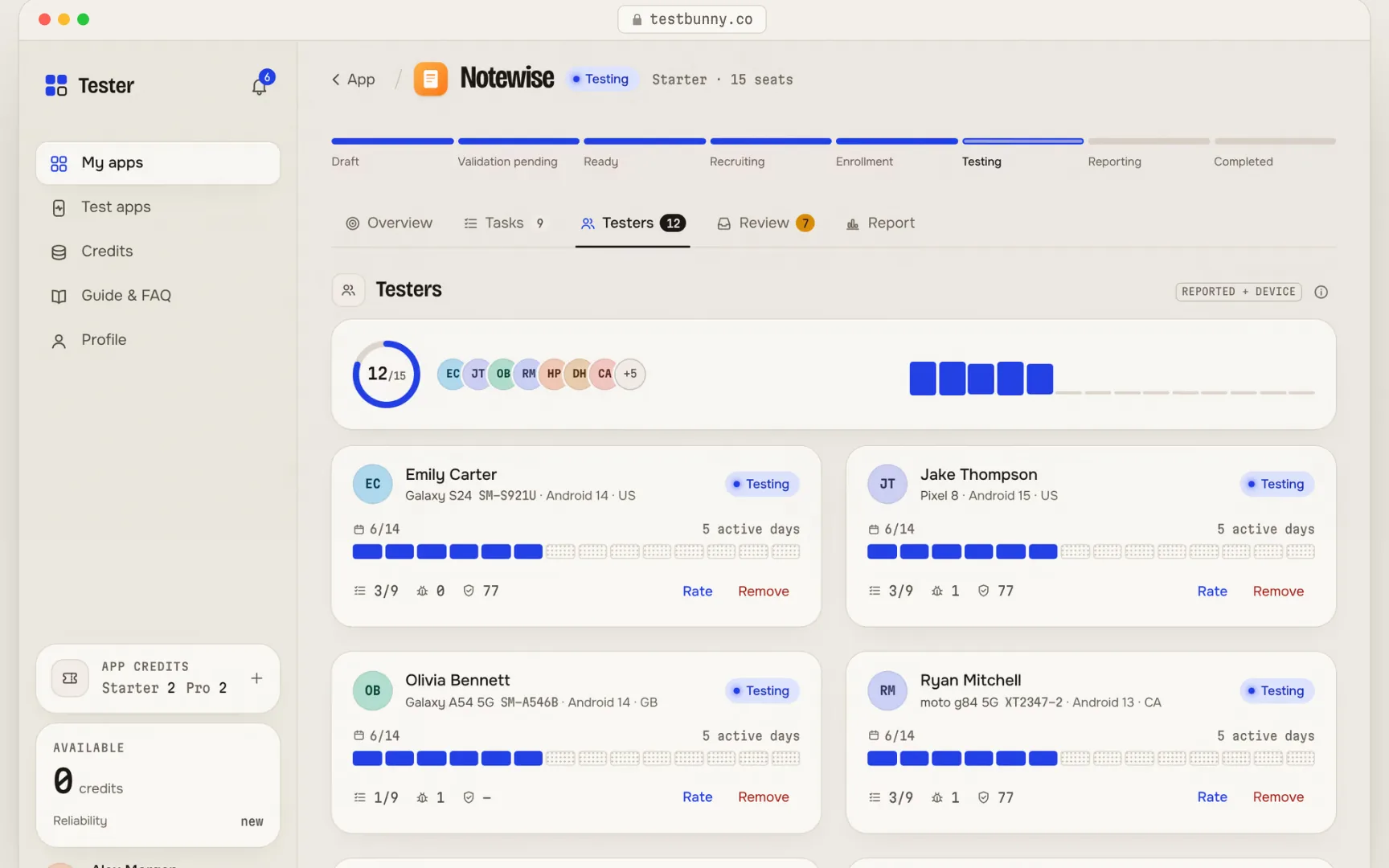1389x868 pixels.
Task: Click the App Credits ticket icon
Action: coord(70,678)
